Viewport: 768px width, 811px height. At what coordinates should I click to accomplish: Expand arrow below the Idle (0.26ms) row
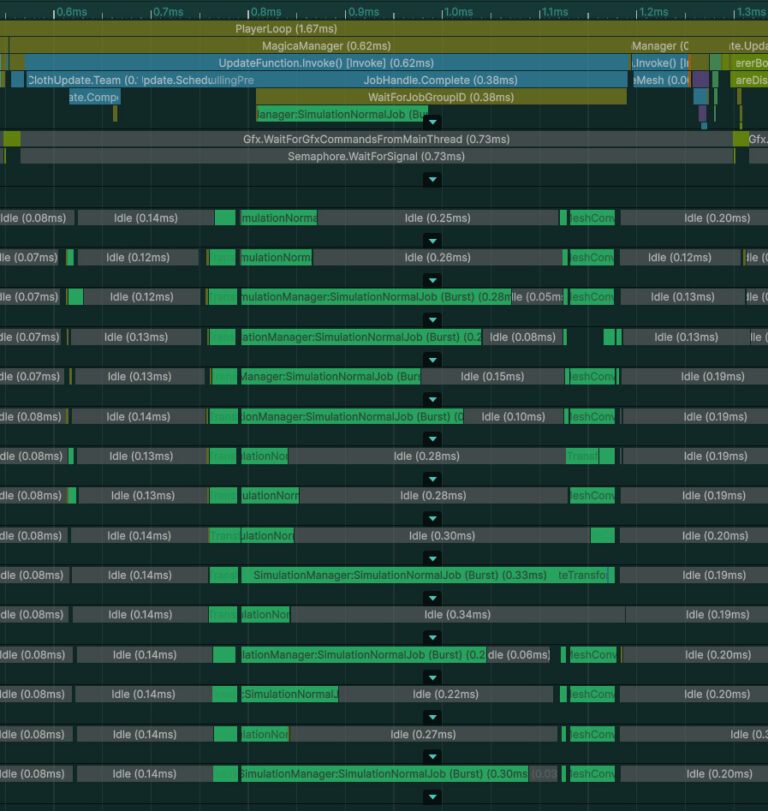pyautogui.click(x=432, y=281)
